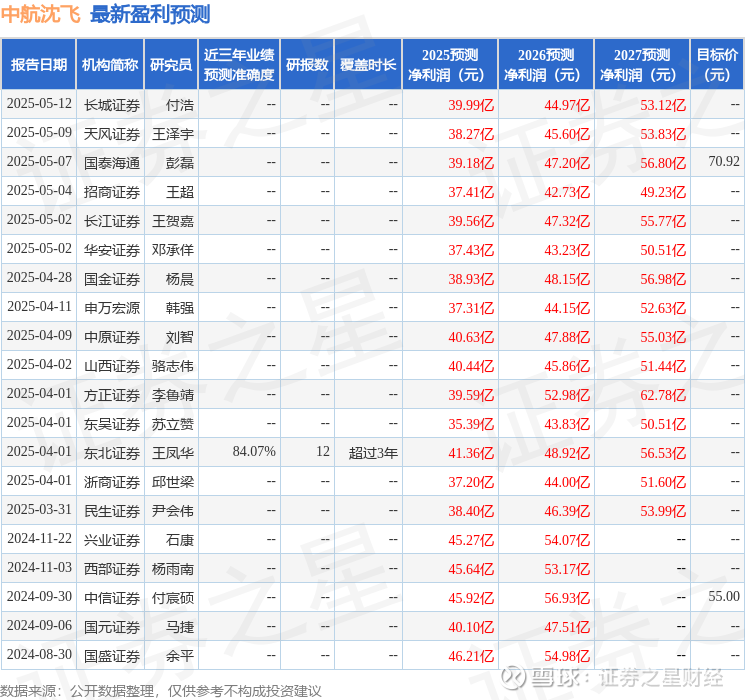The height and width of the screenshot is (700, 745).
Task: Click researcher 邓承佯
Action: point(172,250)
